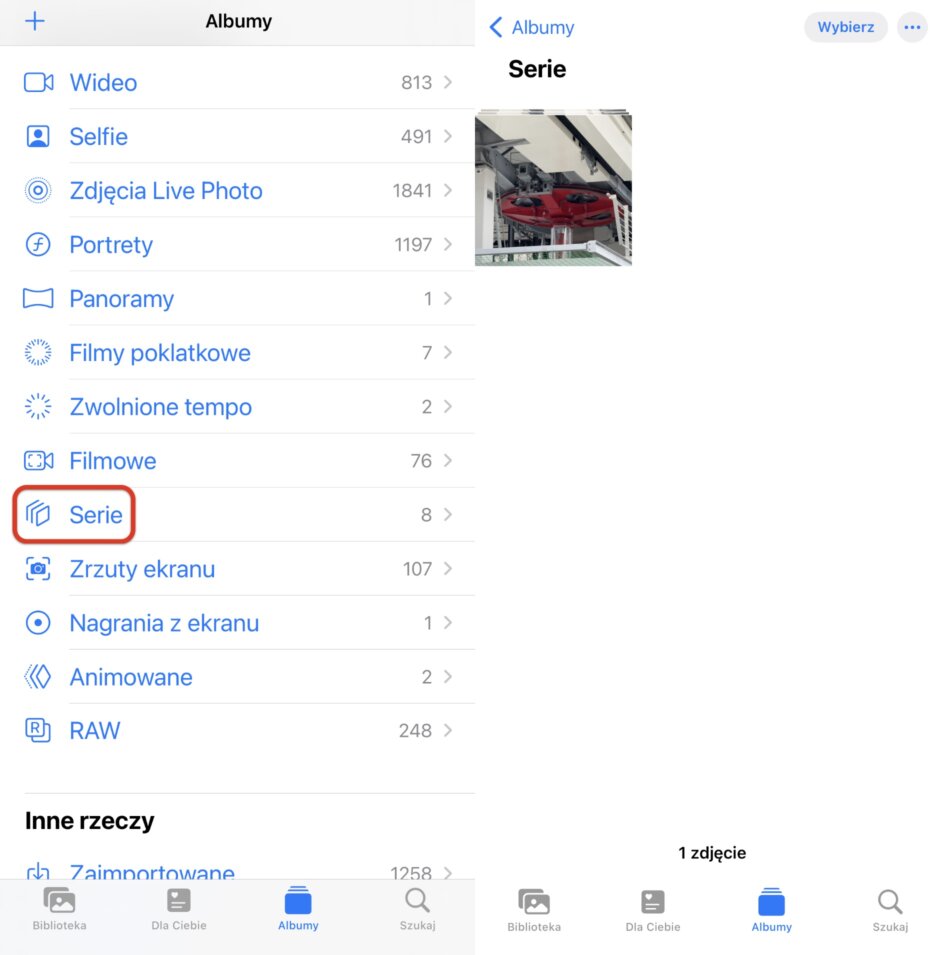Expand the Filmowe row chevron
950x955 pixels.
coord(448,460)
